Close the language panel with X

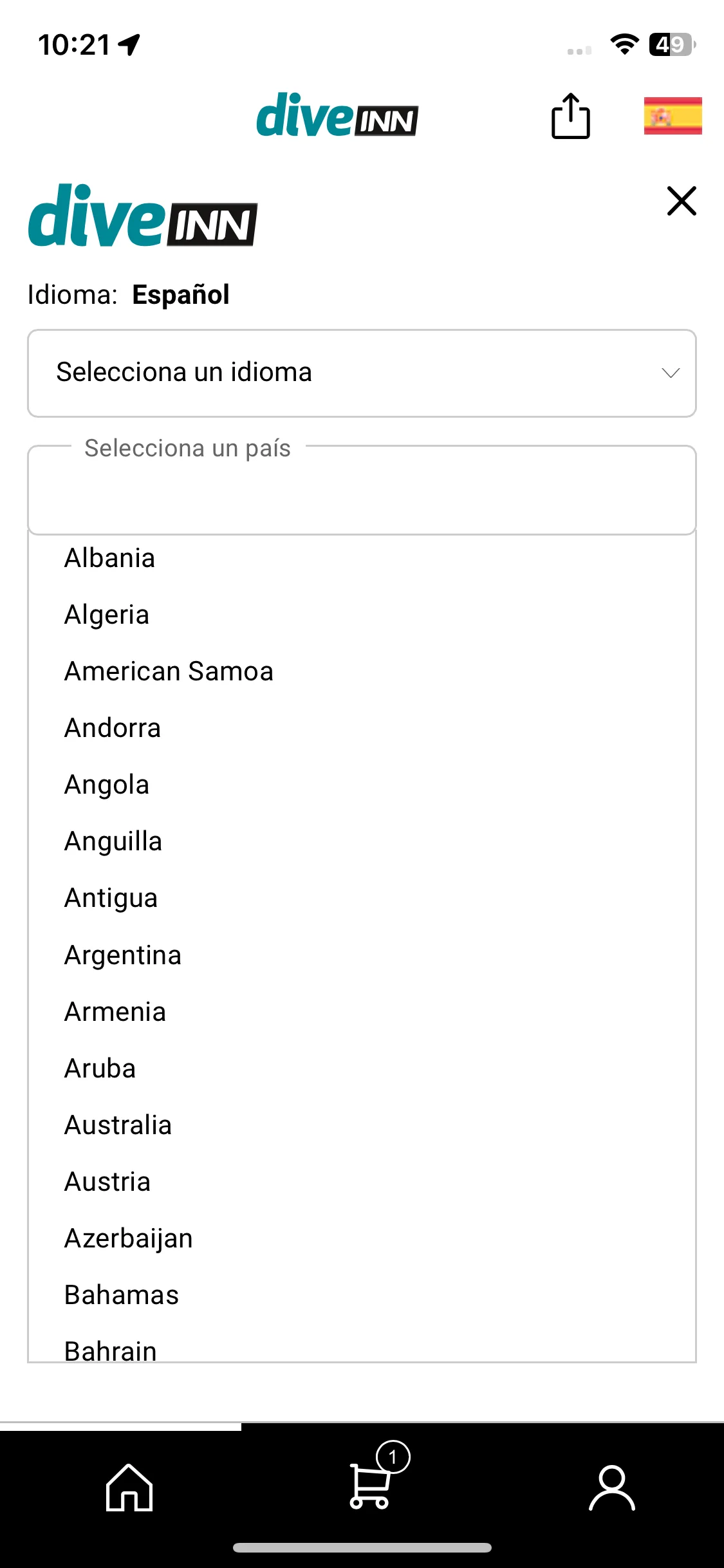pos(682,201)
